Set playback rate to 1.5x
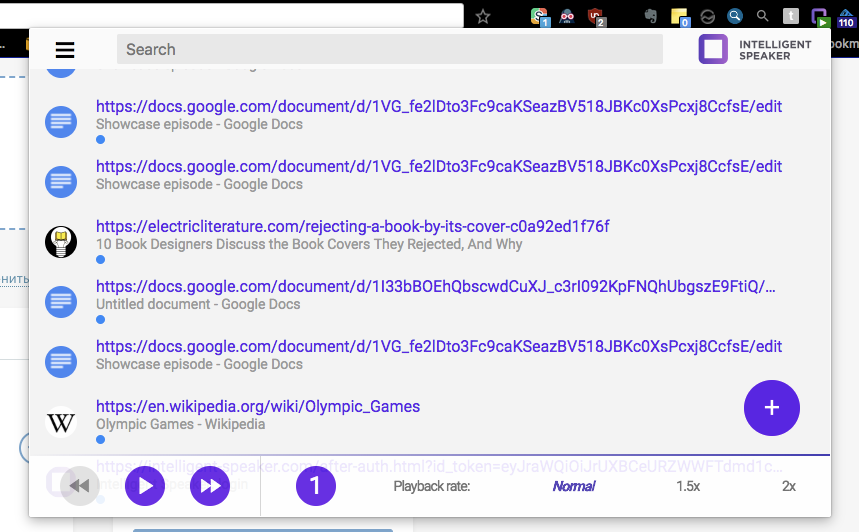Image resolution: width=859 pixels, height=532 pixels. (688, 486)
